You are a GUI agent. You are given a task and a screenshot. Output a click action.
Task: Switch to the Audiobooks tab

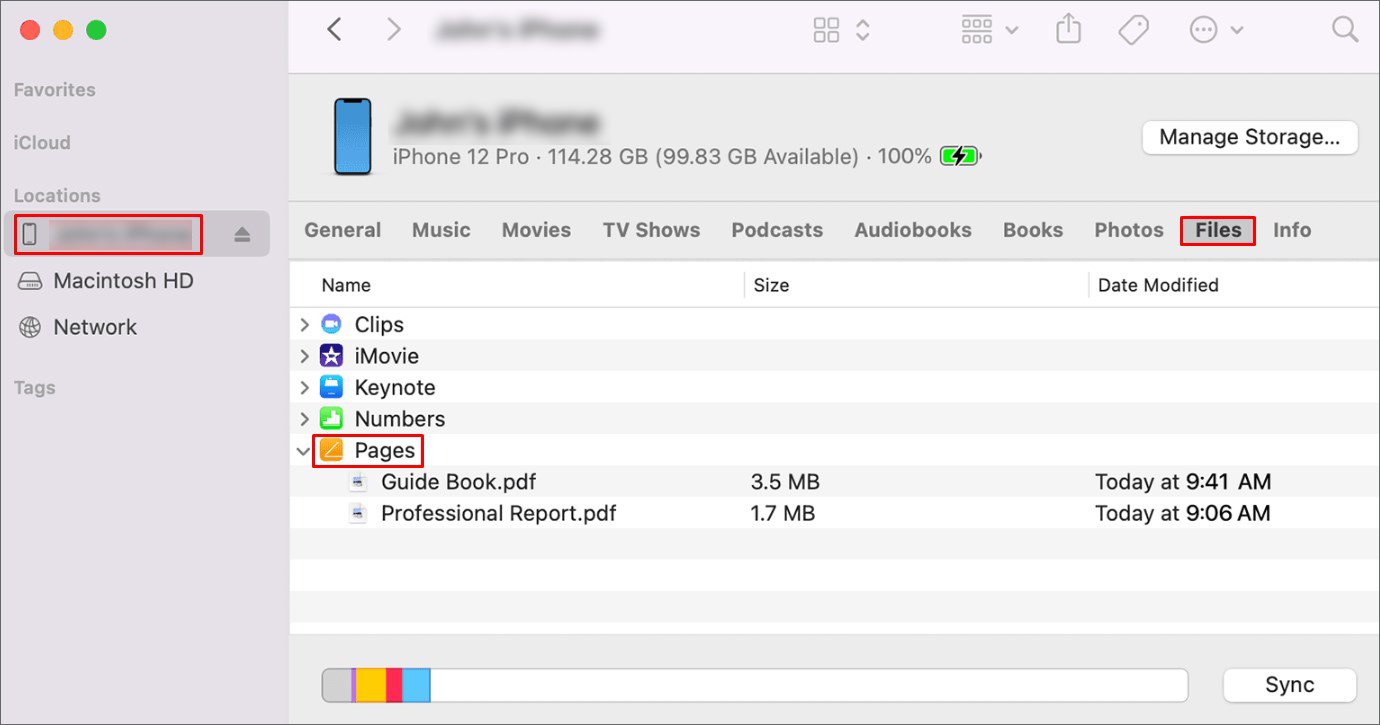[x=913, y=230]
